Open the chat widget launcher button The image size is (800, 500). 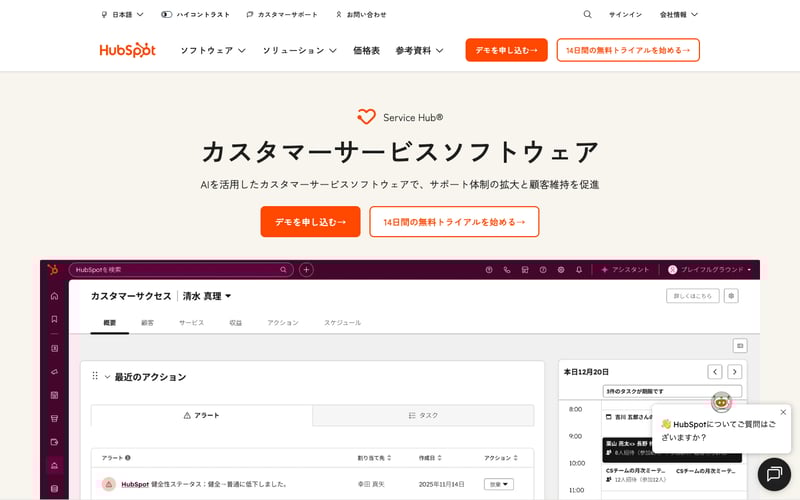pos(774,474)
